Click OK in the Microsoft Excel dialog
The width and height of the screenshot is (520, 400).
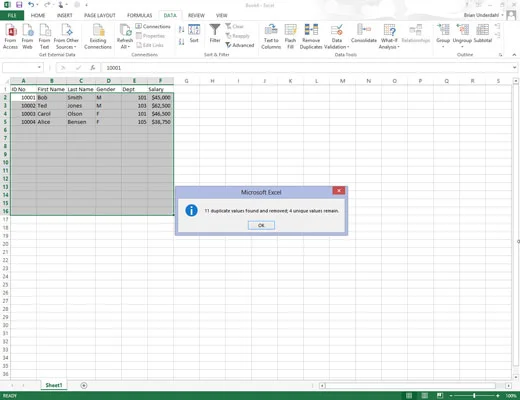click(x=261, y=225)
